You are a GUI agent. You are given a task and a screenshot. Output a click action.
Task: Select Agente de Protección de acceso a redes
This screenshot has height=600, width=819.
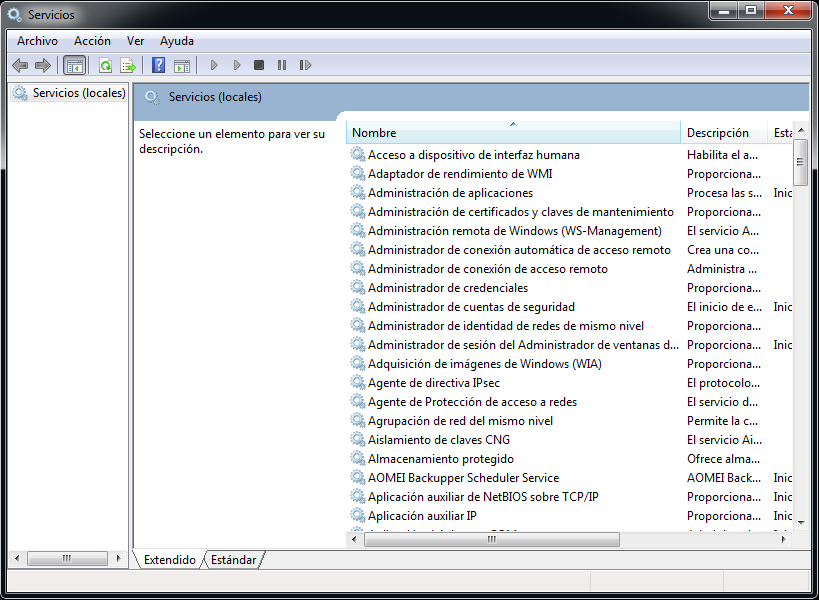point(472,402)
